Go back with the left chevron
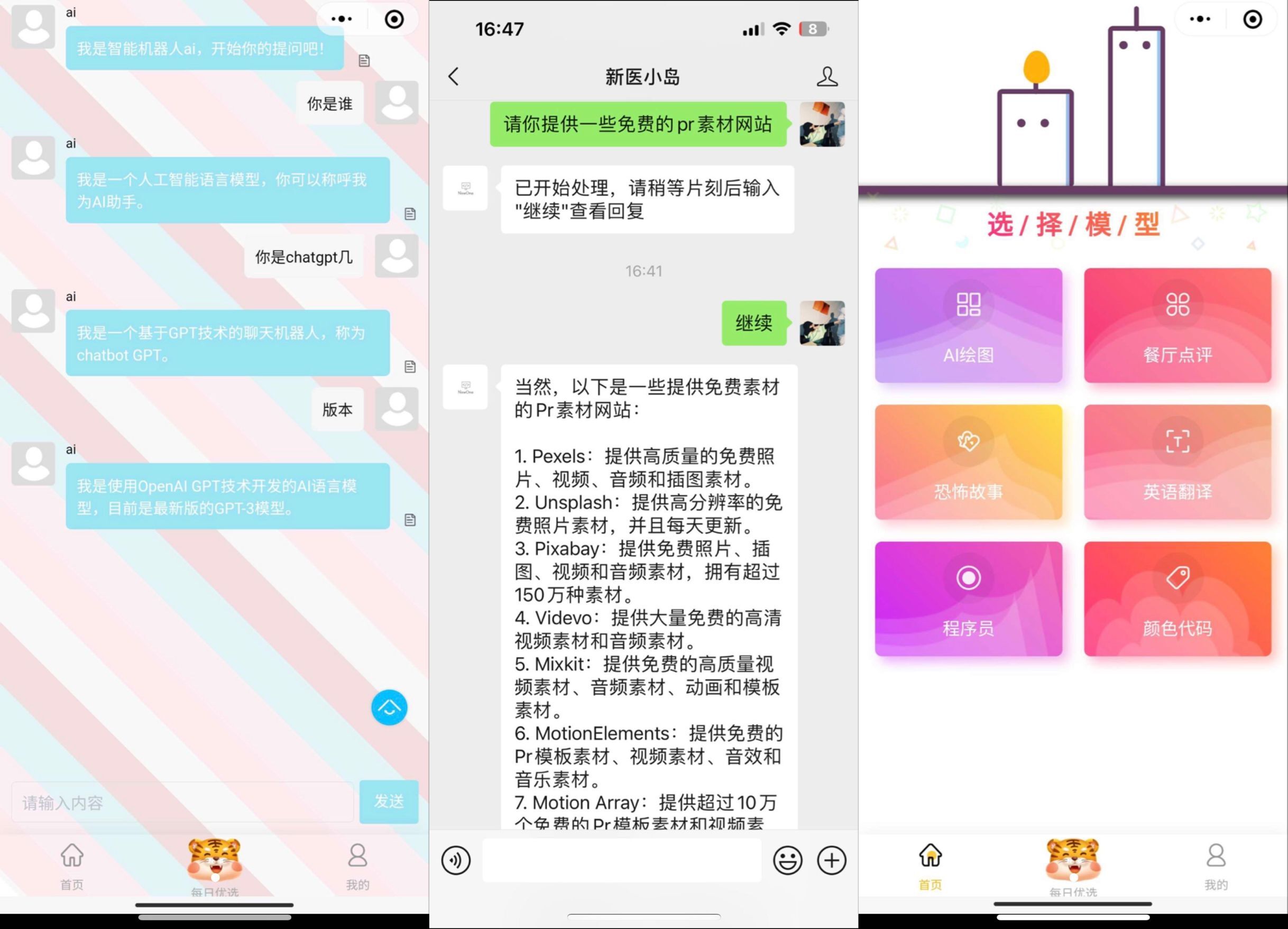The image size is (1288, 929). coord(453,77)
